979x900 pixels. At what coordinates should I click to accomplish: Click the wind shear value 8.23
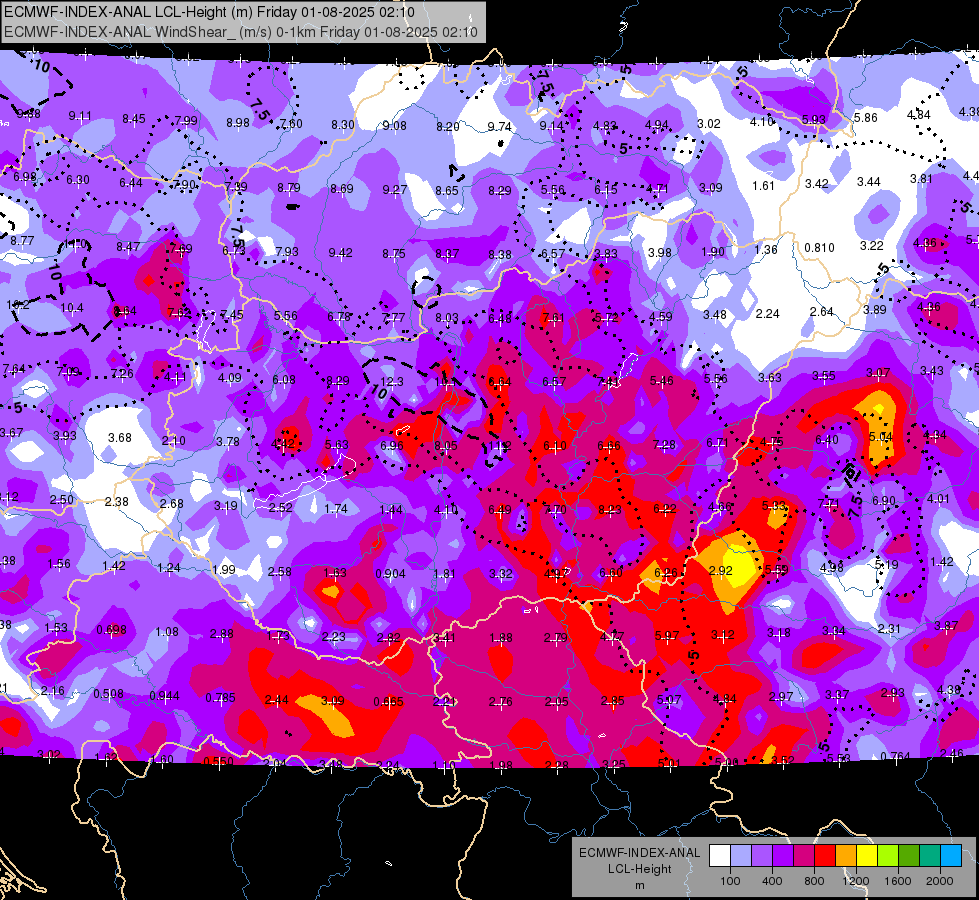pos(609,509)
